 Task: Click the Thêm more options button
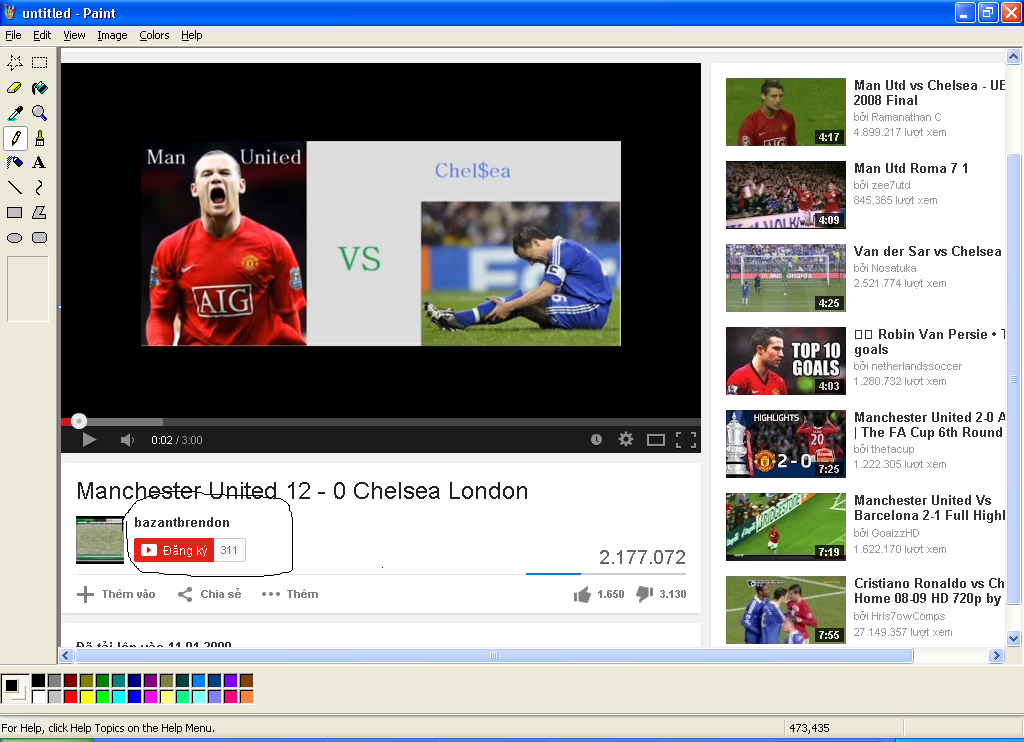coord(290,594)
